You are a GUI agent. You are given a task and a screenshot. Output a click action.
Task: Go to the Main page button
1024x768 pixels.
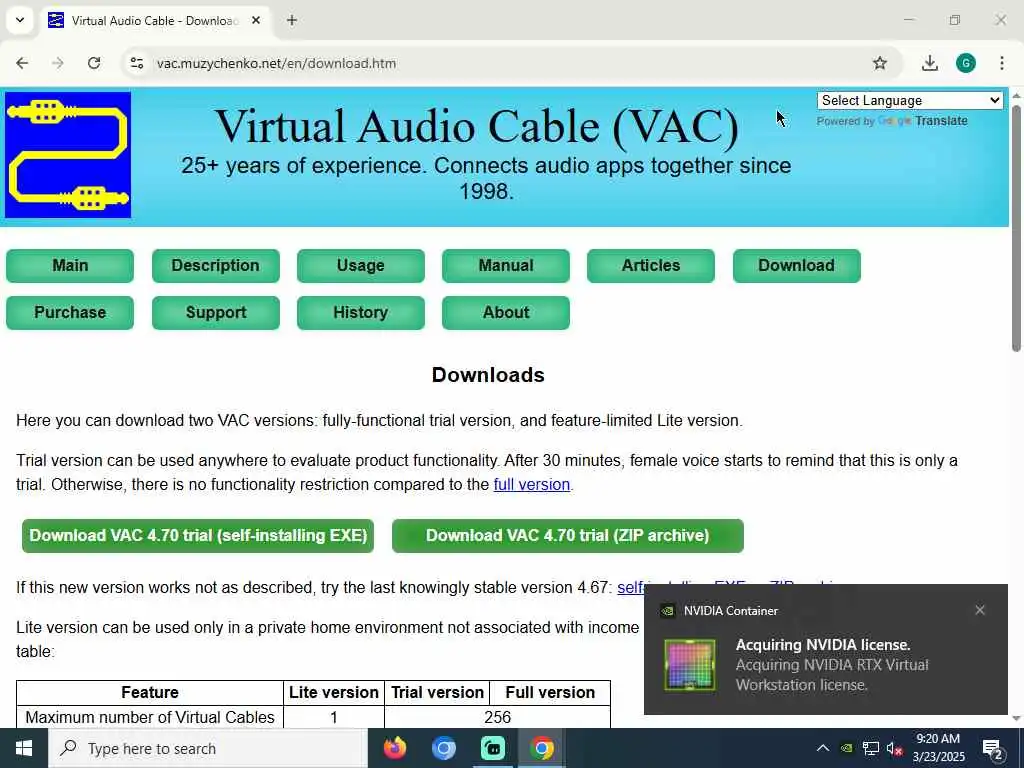70,266
